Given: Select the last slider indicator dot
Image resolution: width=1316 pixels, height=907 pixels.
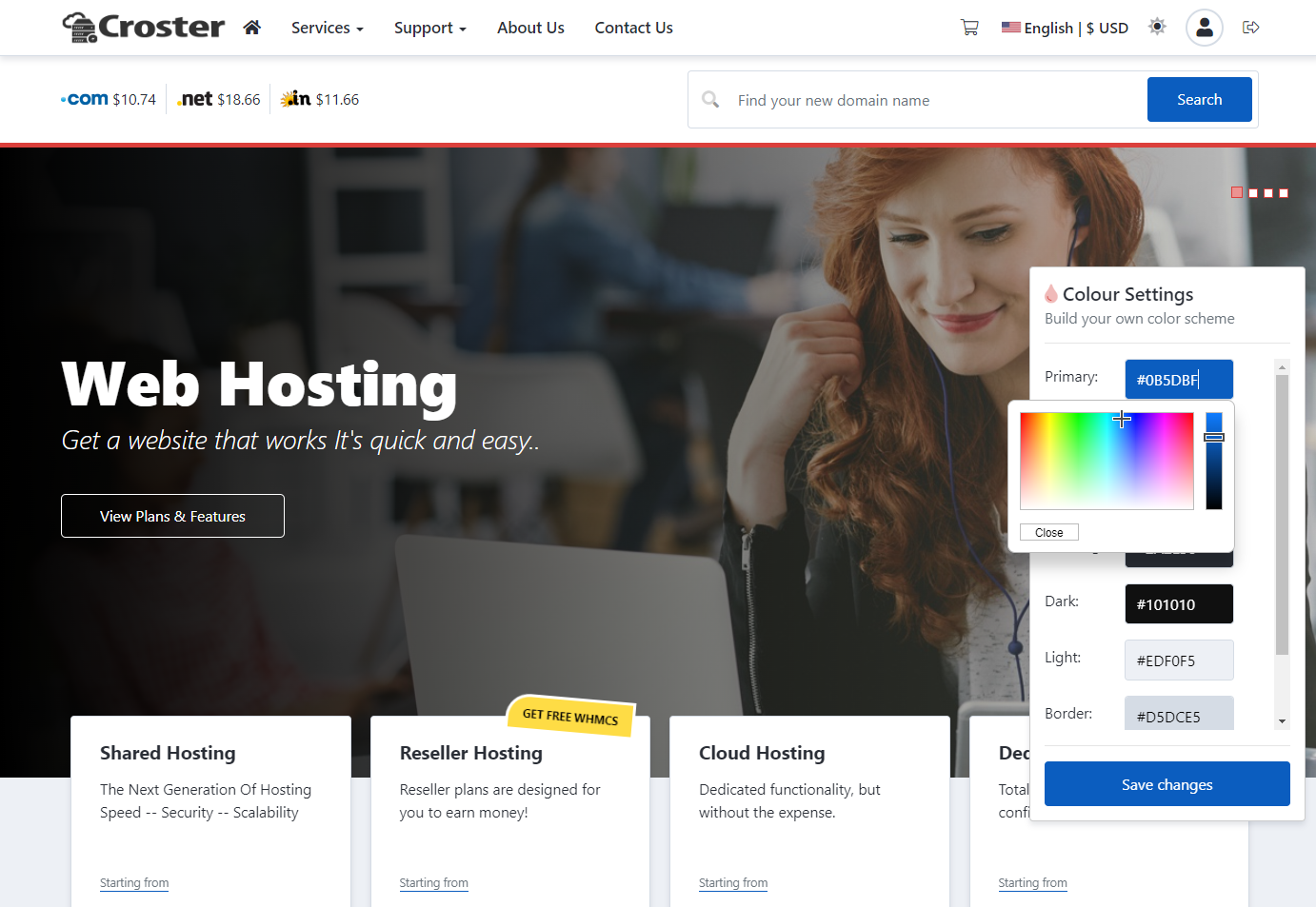Looking at the screenshot, I should click(x=1284, y=193).
